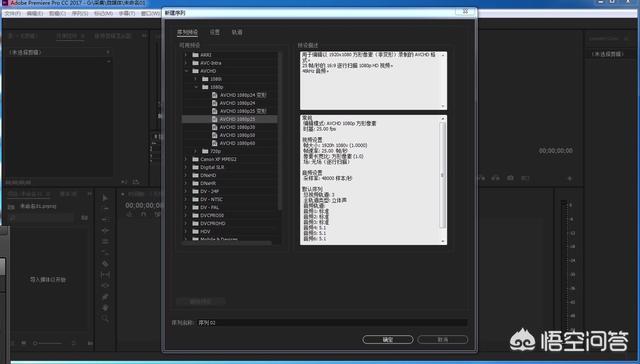
Task: Switch to the 设置 tab
Action: tap(215, 32)
